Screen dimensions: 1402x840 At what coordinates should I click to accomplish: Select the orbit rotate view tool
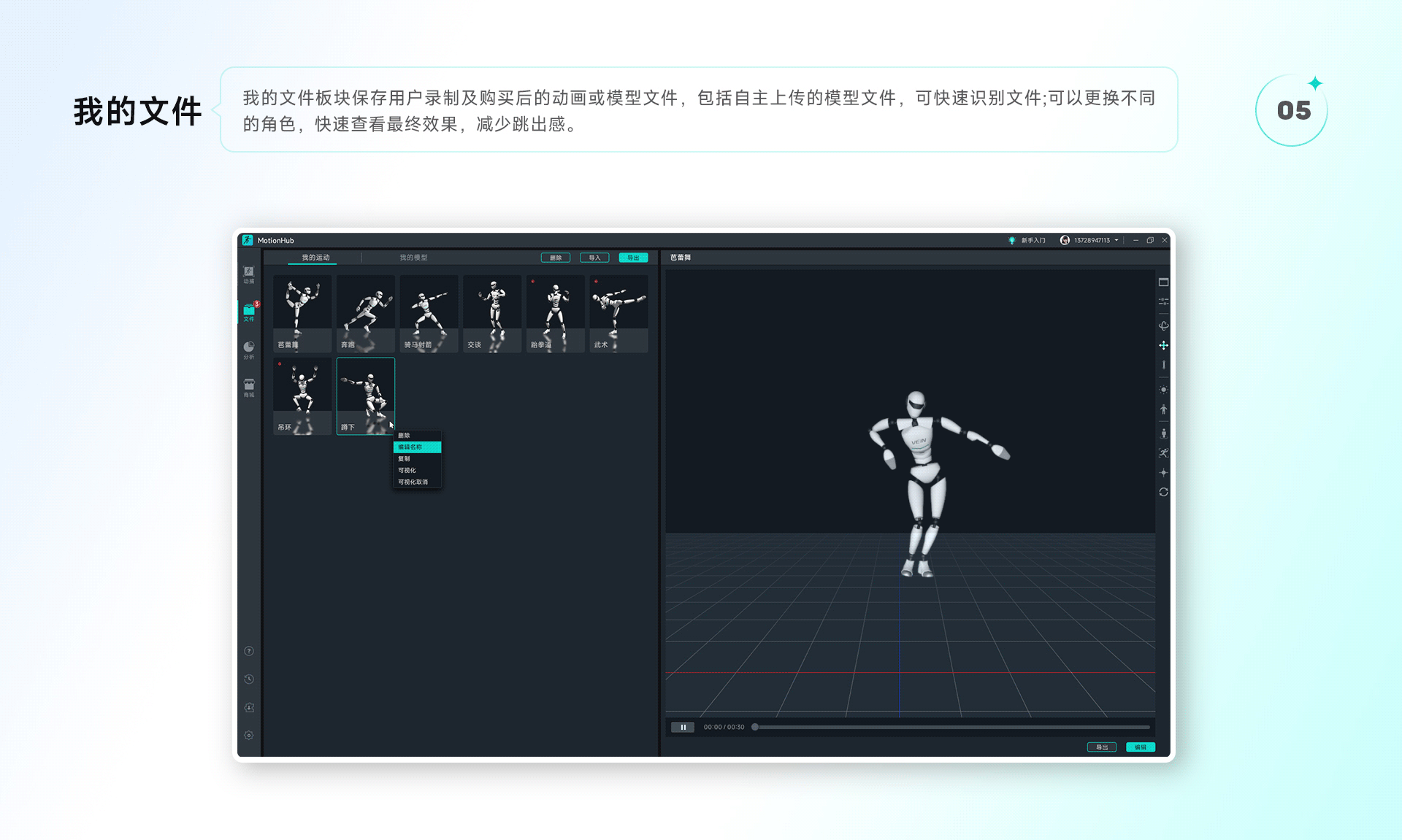[1163, 325]
